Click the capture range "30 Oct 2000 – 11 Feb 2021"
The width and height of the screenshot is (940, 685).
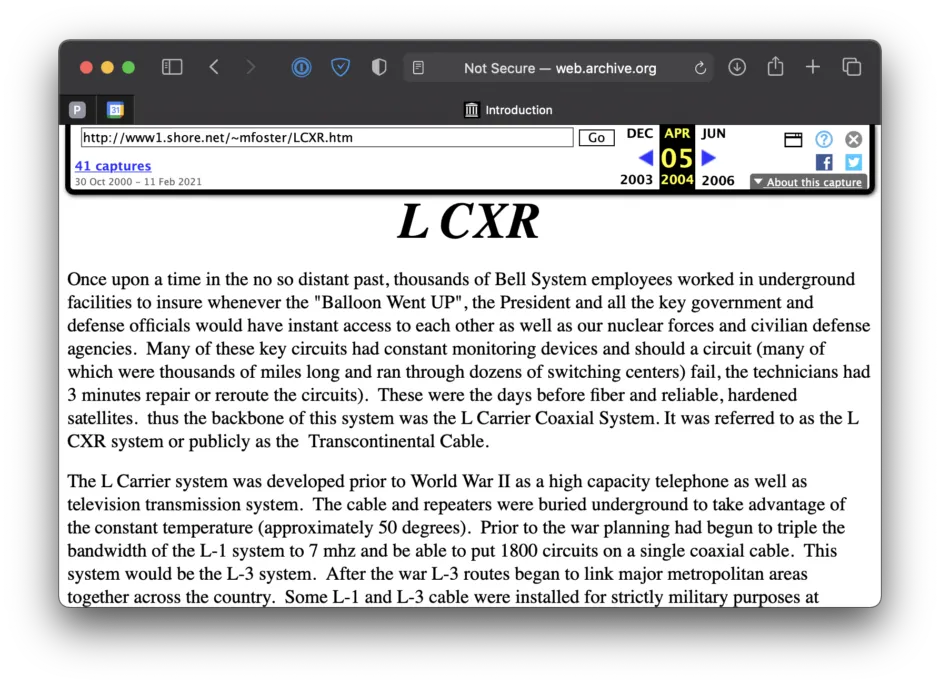click(138, 182)
